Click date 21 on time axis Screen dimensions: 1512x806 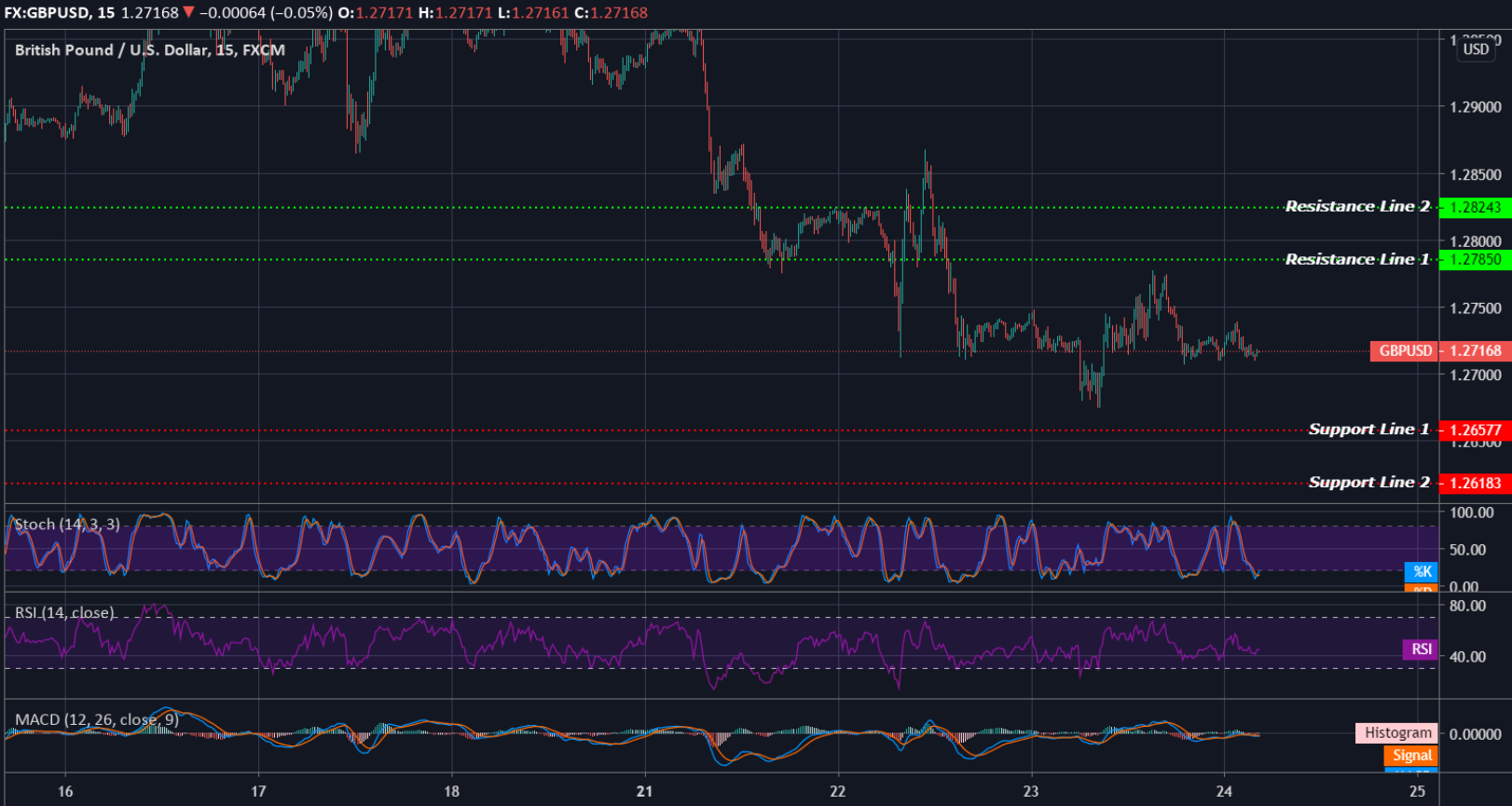click(x=645, y=792)
